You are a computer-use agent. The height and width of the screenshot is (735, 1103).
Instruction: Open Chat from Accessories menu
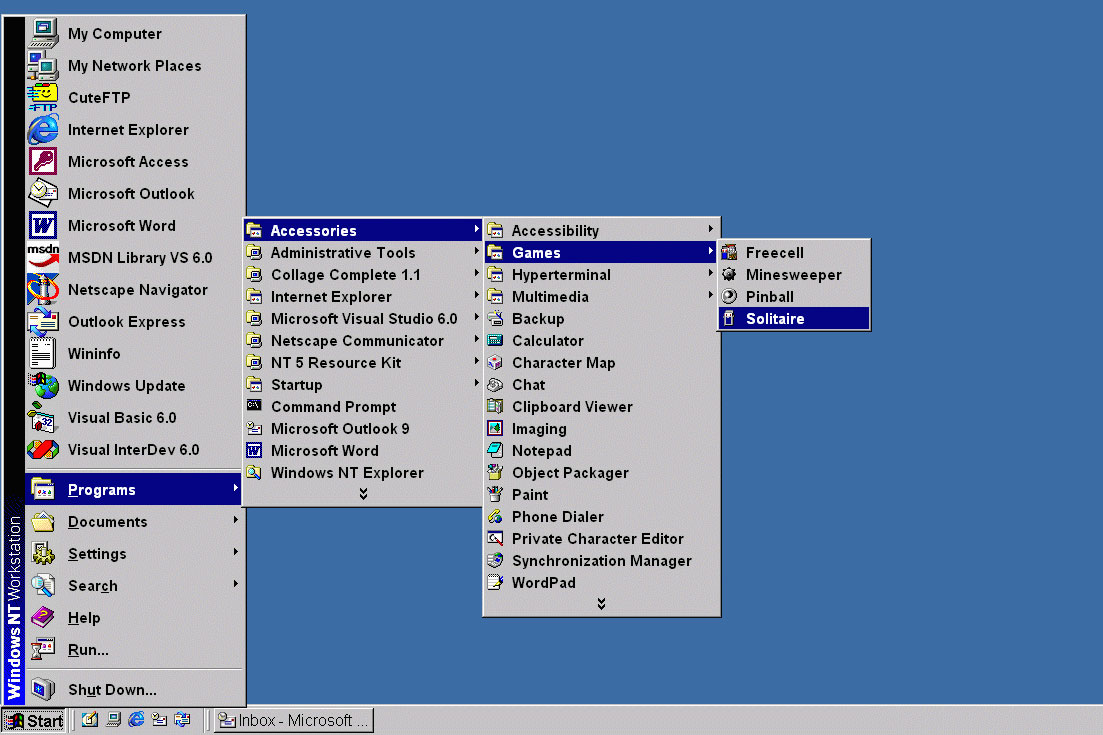(601, 385)
